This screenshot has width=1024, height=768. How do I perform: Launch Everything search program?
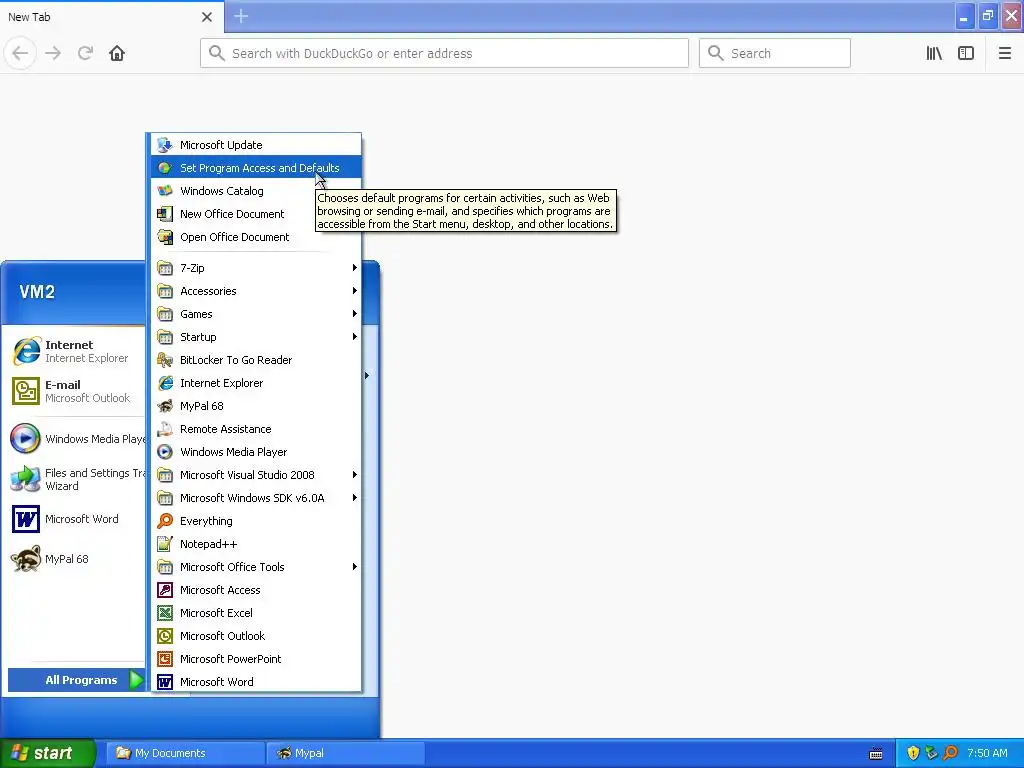pyautogui.click(x=256, y=521)
